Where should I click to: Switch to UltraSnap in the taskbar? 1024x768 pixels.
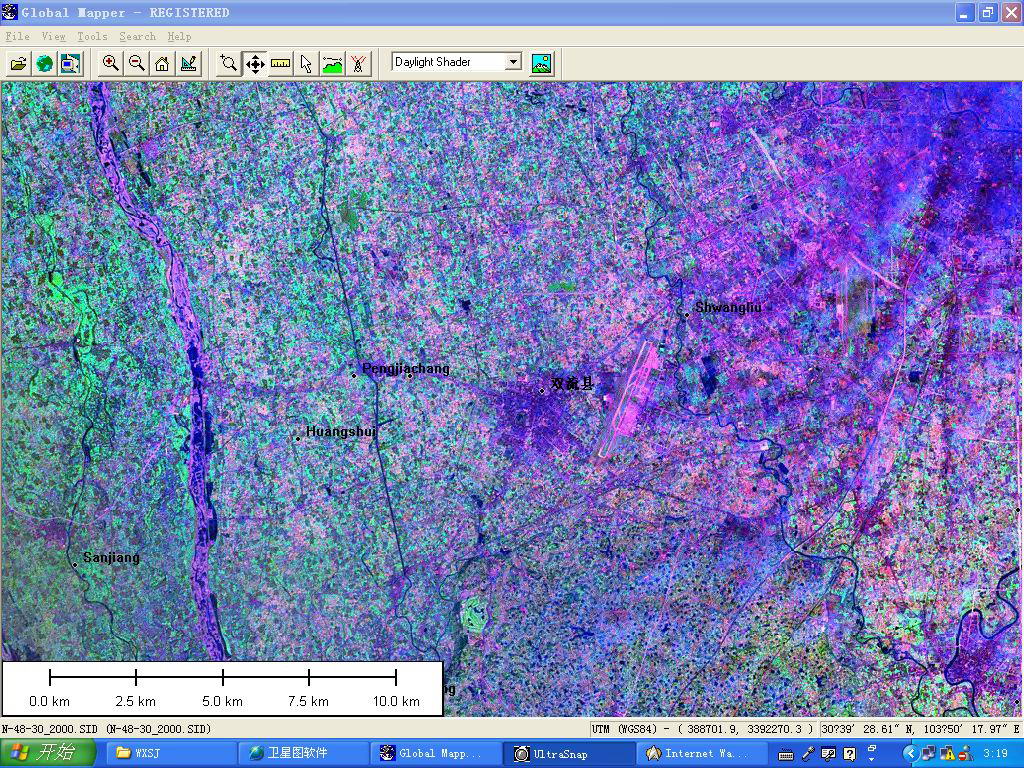[x=569, y=753]
